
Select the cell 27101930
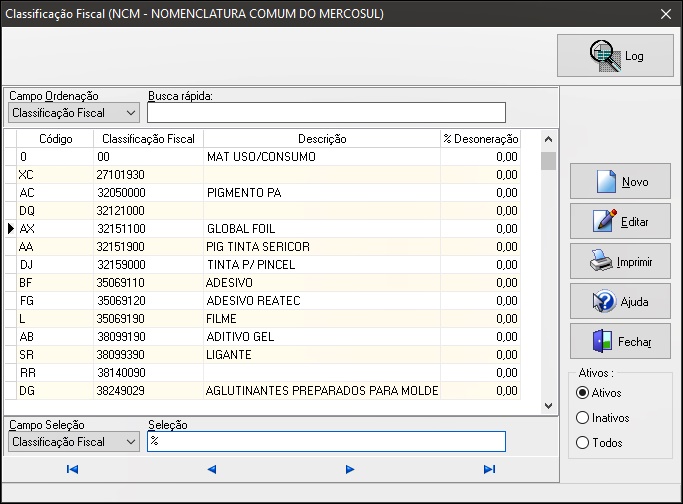(148, 175)
